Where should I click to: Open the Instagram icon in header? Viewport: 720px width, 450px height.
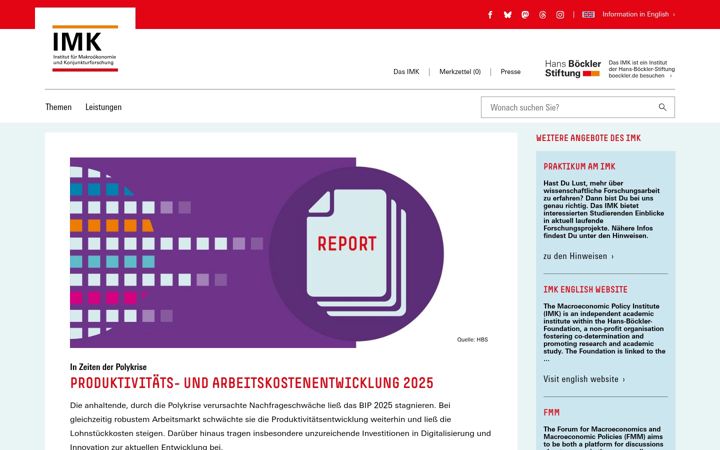[560, 15]
